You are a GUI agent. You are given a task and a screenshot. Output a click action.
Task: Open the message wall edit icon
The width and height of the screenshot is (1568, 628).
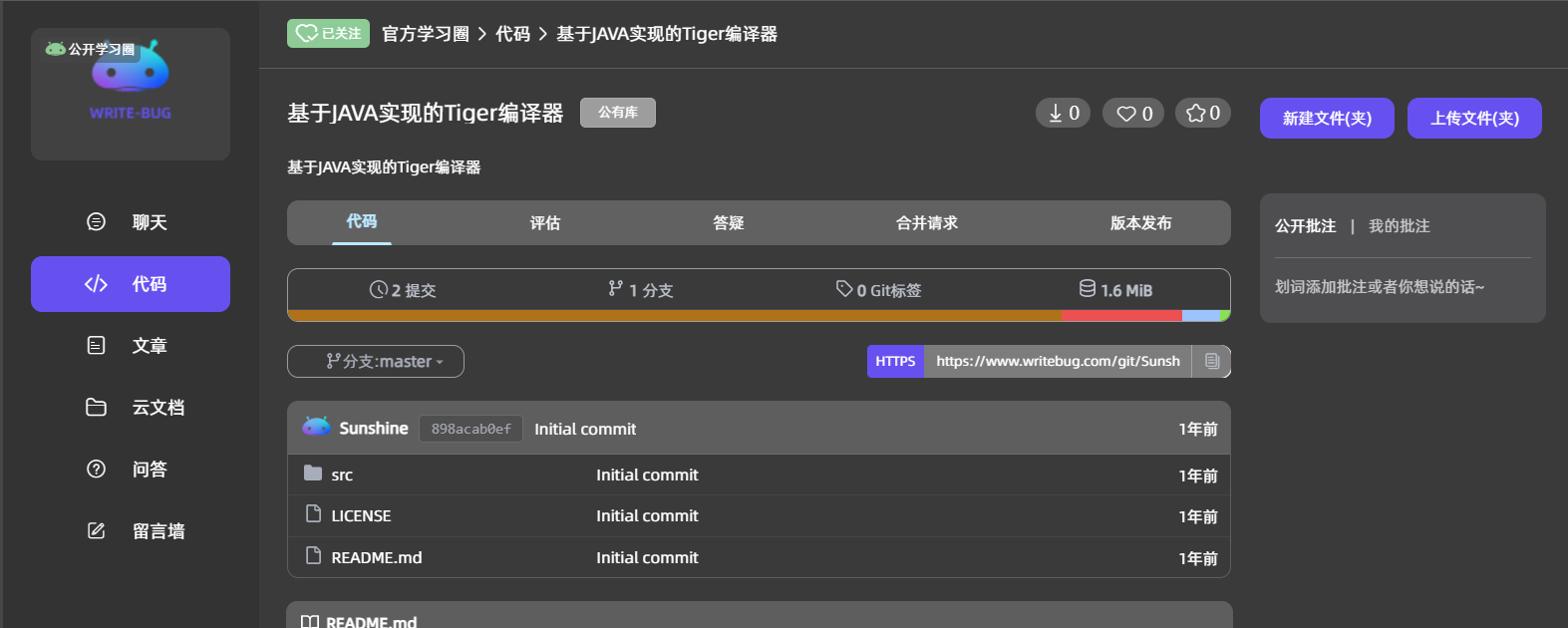pyautogui.click(x=96, y=530)
